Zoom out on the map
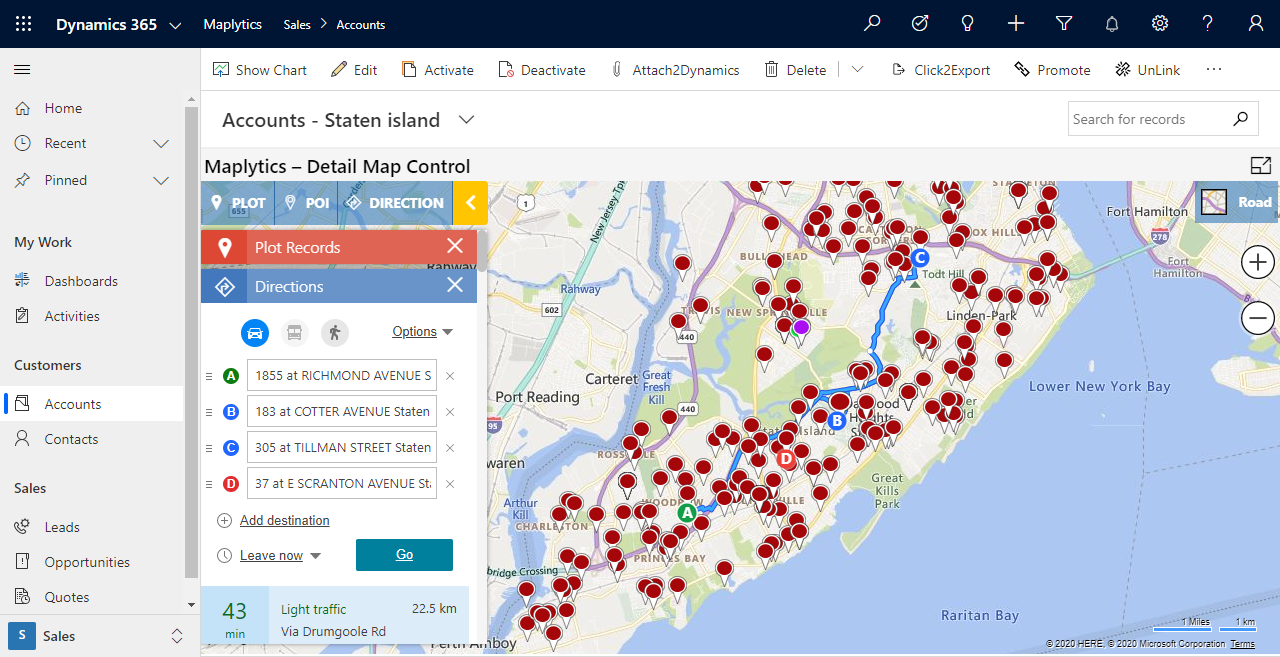 [1257, 319]
